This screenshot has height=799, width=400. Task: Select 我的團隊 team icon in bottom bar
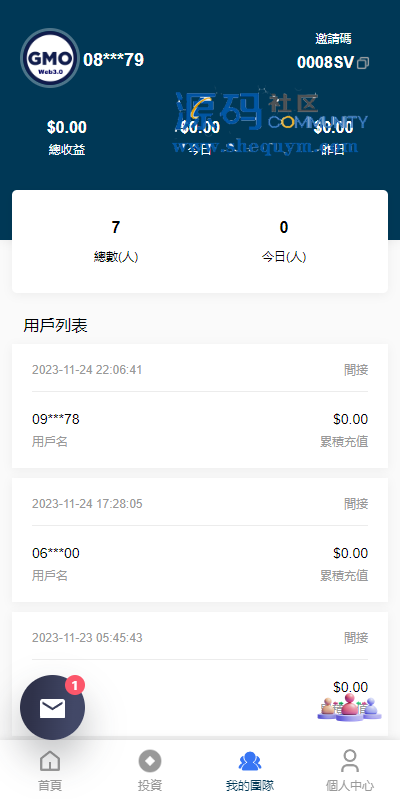point(250,761)
